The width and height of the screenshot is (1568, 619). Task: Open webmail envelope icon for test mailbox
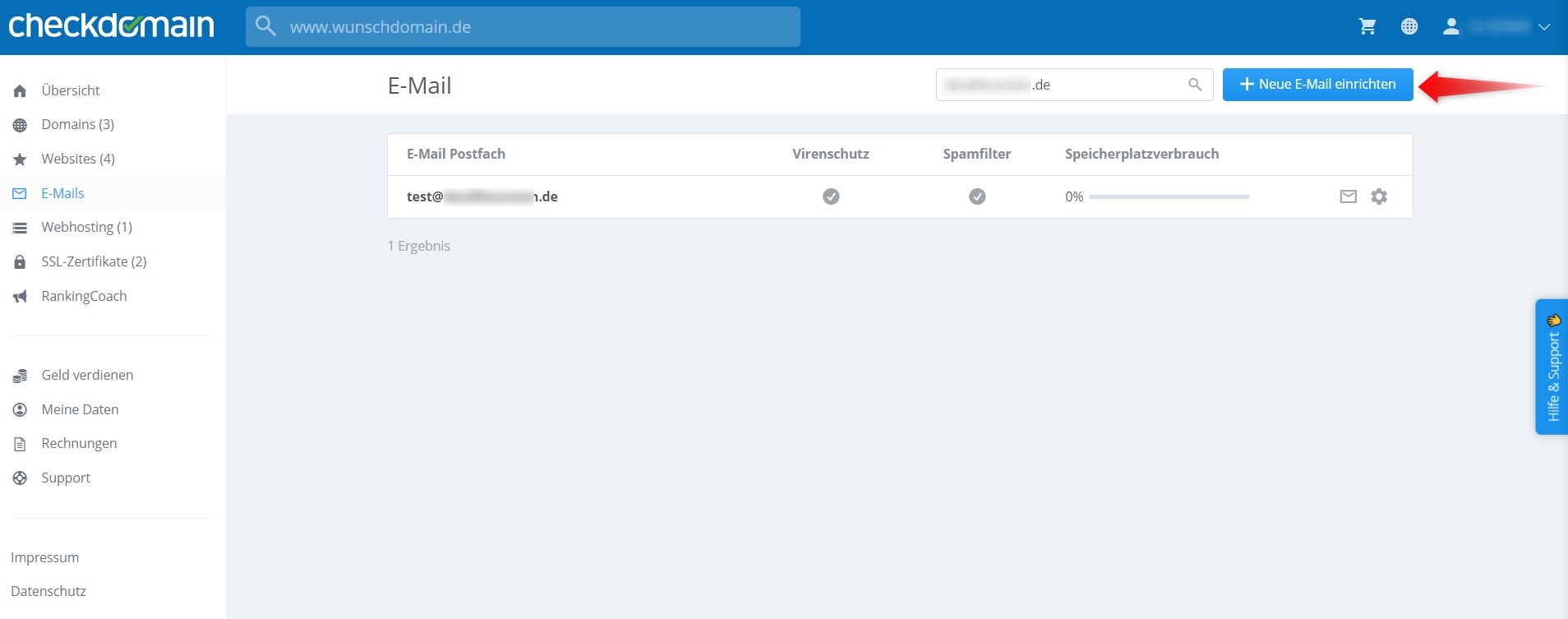click(x=1349, y=196)
